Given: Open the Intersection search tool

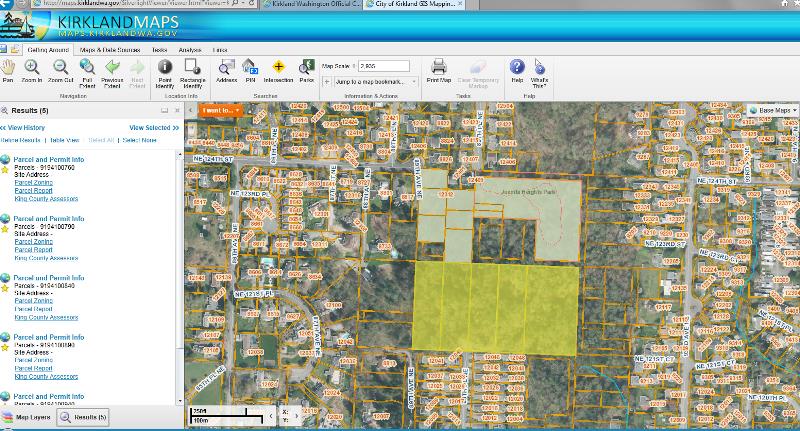Looking at the screenshot, I should pyautogui.click(x=278, y=67).
